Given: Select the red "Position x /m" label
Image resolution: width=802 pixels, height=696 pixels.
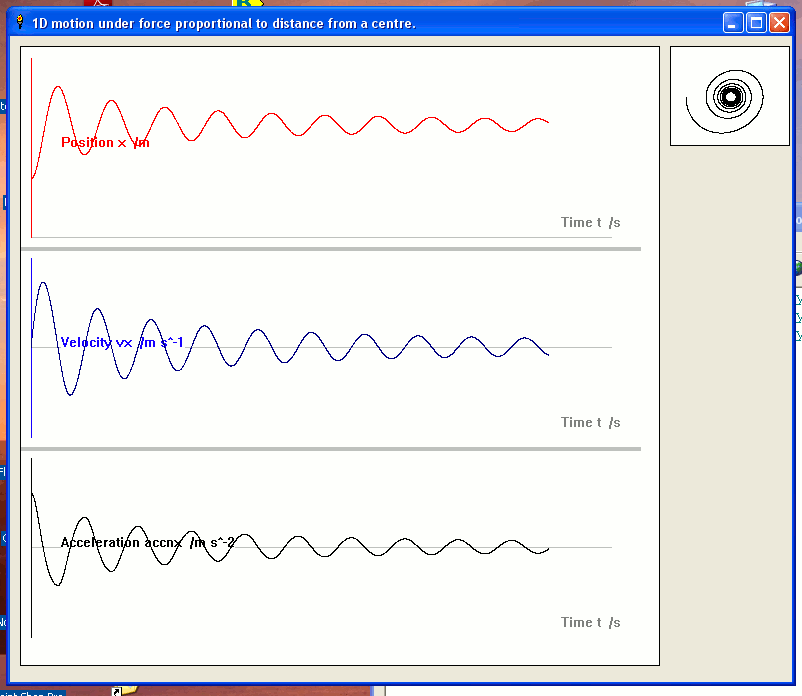Looking at the screenshot, I should tap(105, 143).
